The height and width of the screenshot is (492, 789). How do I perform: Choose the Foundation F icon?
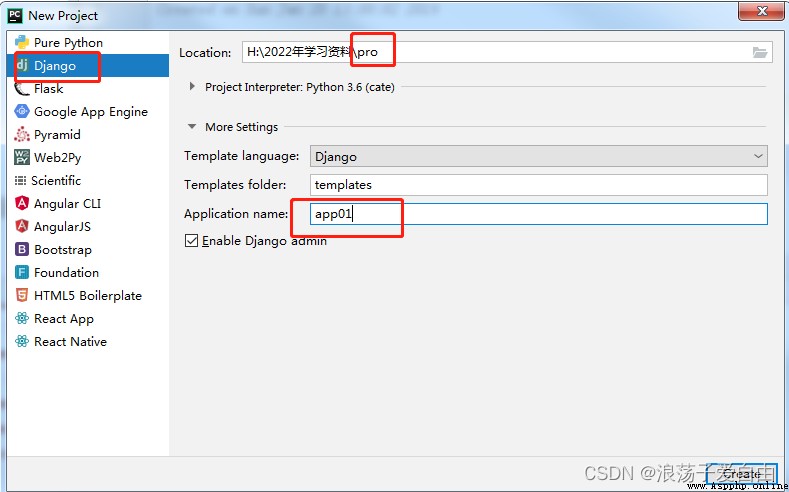tap(22, 272)
